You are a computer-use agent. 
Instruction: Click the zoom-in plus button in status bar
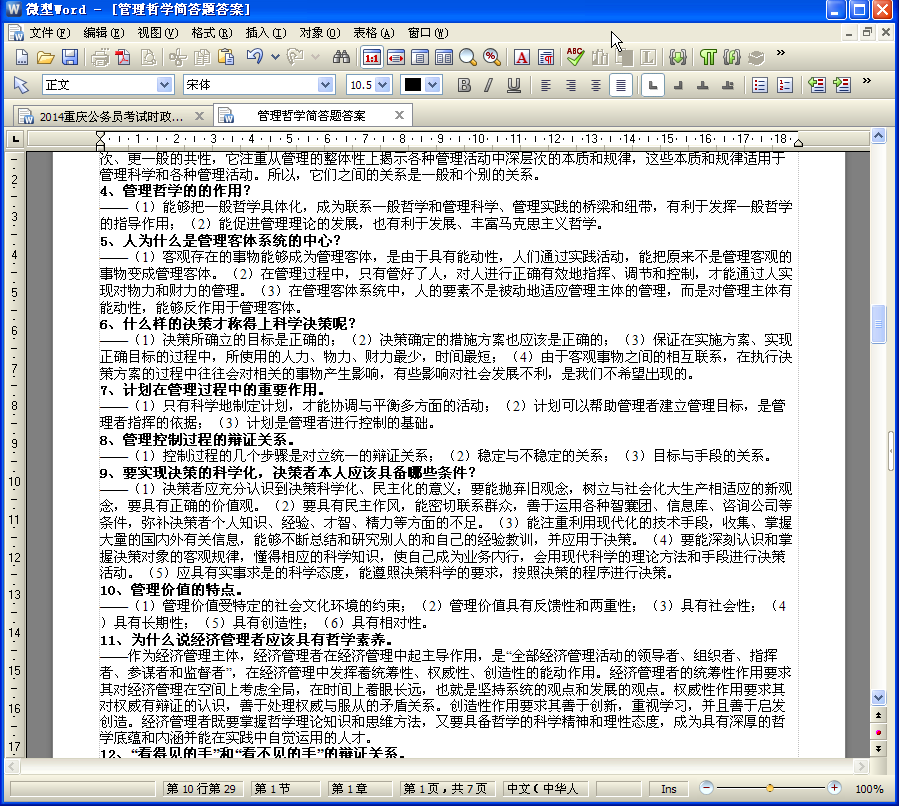click(x=835, y=788)
